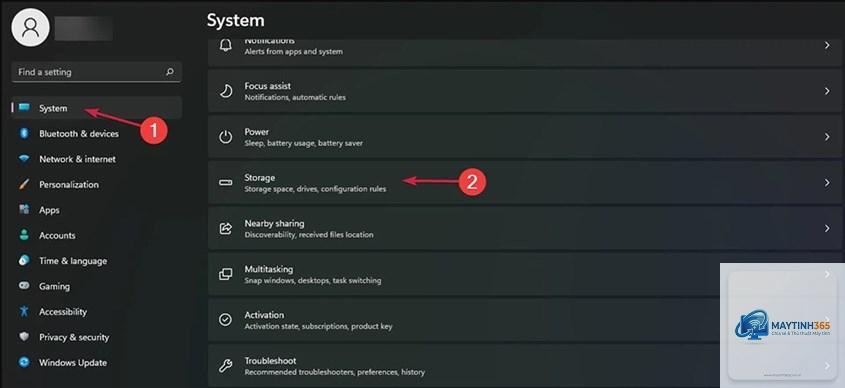
Task: Expand the Power row chevron
Action: point(827,137)
